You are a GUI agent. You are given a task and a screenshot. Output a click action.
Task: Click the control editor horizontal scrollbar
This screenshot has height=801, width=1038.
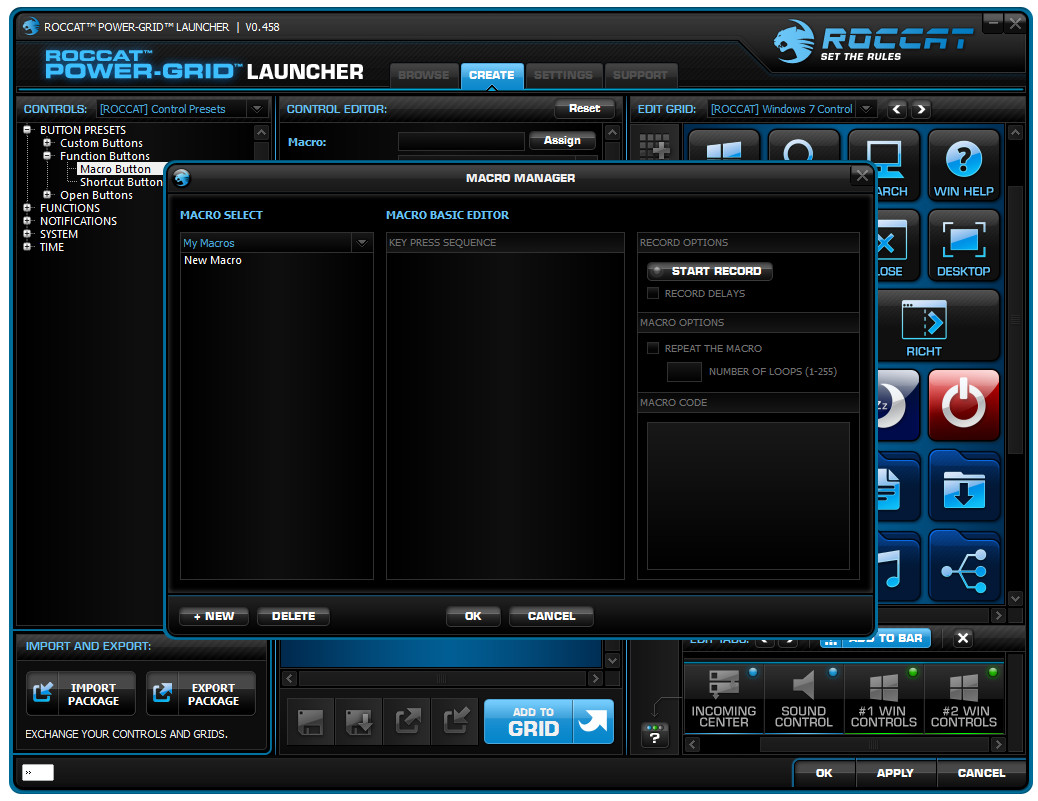tap(442, 679)
